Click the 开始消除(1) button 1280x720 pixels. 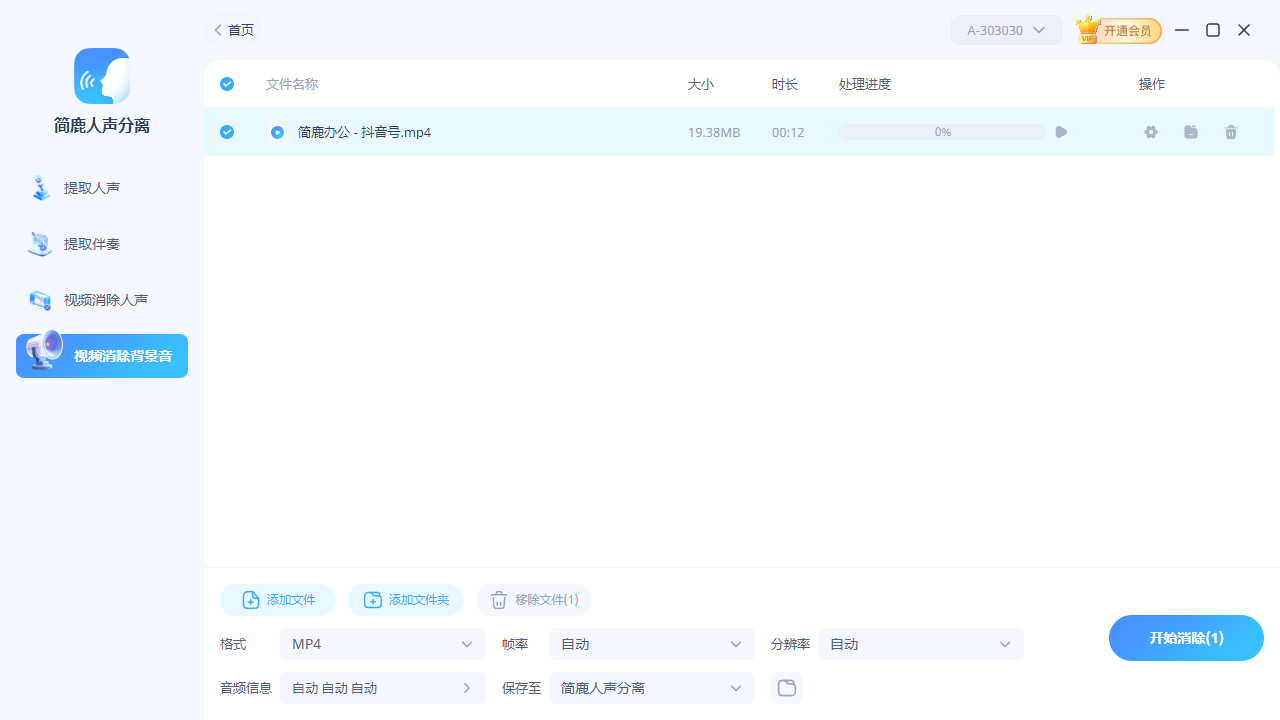pos(1186,638)
